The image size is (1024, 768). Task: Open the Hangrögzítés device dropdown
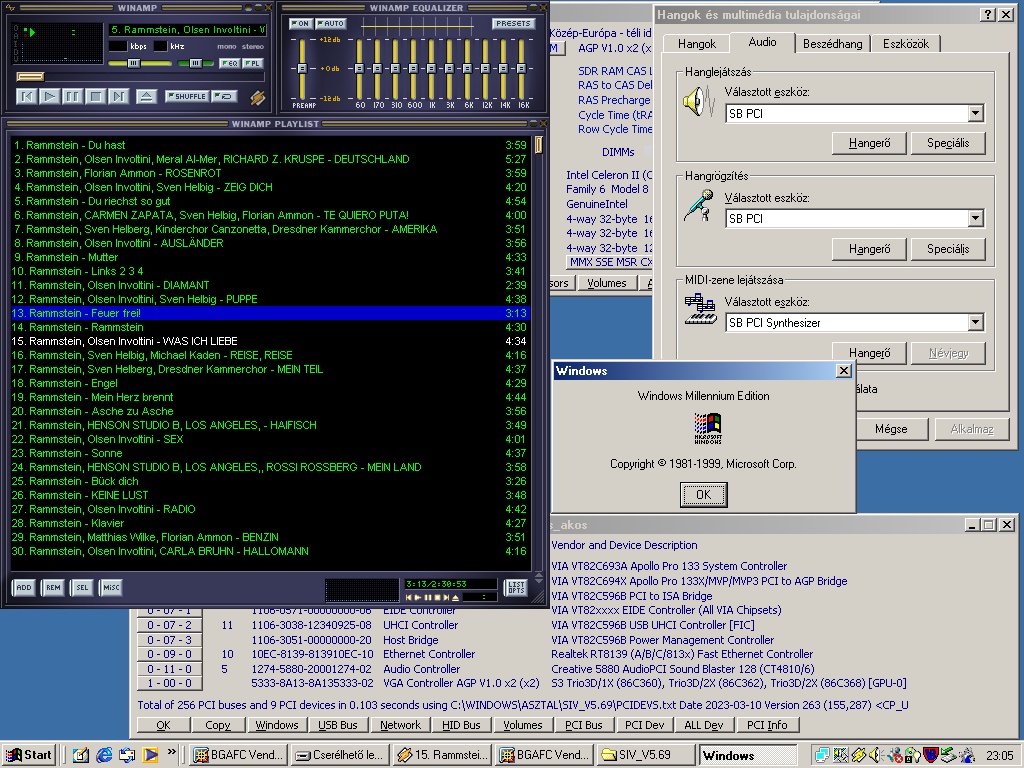click(975, 218)
